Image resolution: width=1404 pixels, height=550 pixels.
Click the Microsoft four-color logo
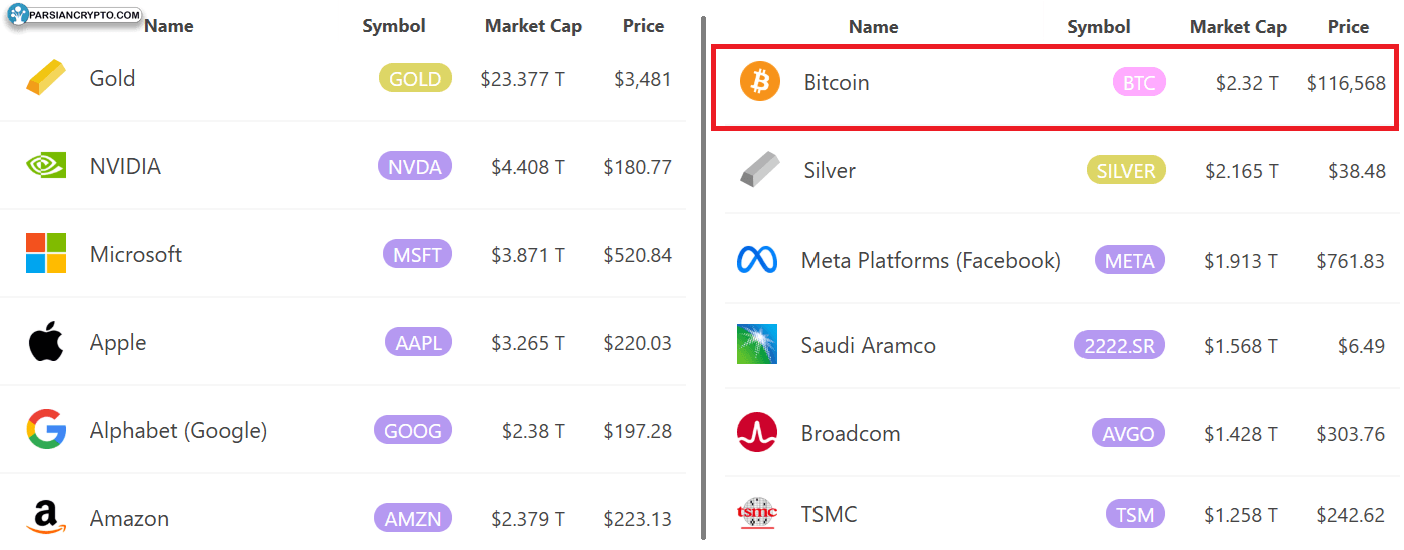pos(46,254)
